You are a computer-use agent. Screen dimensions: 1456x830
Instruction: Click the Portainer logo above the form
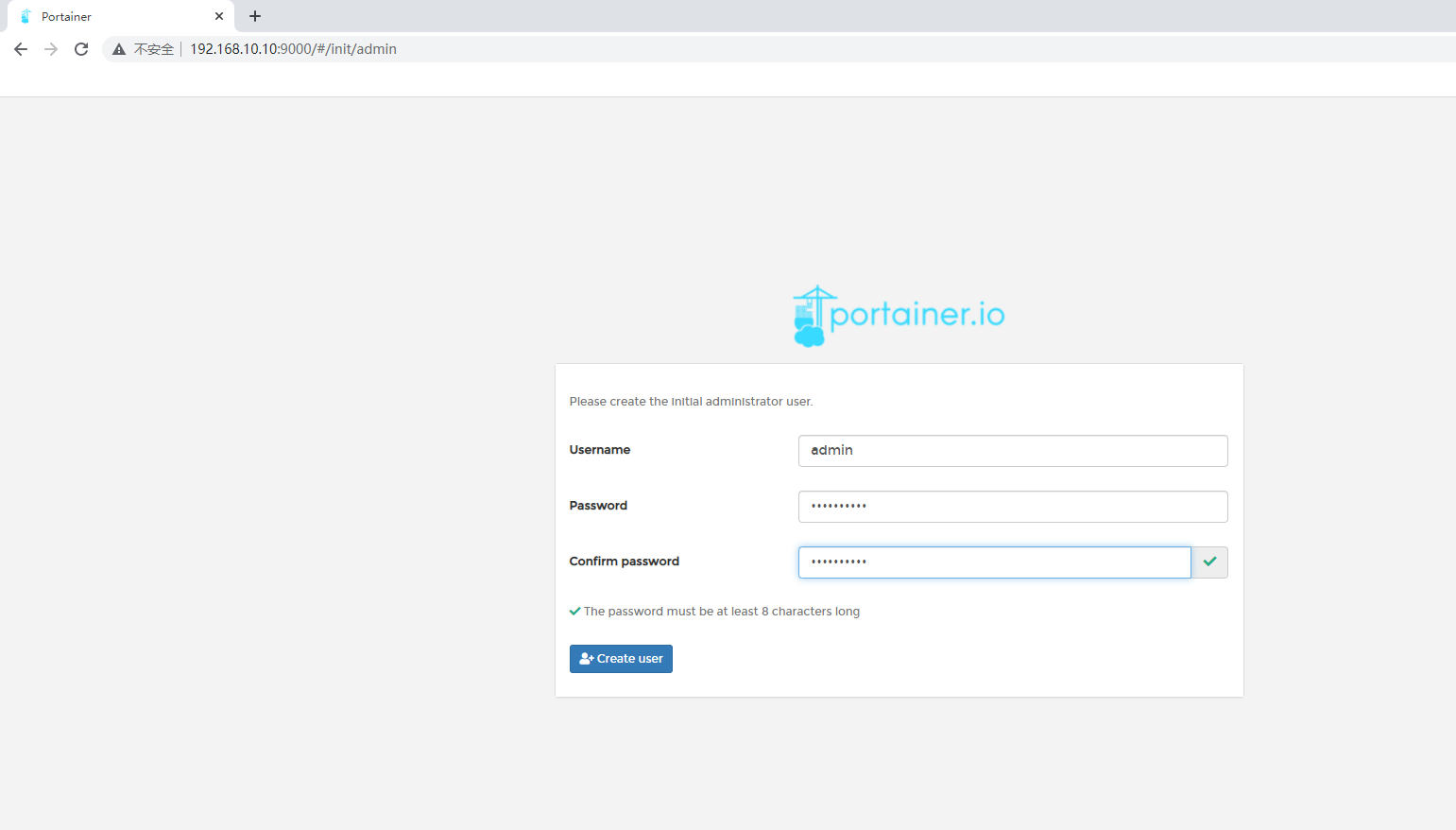coord(899,316)
